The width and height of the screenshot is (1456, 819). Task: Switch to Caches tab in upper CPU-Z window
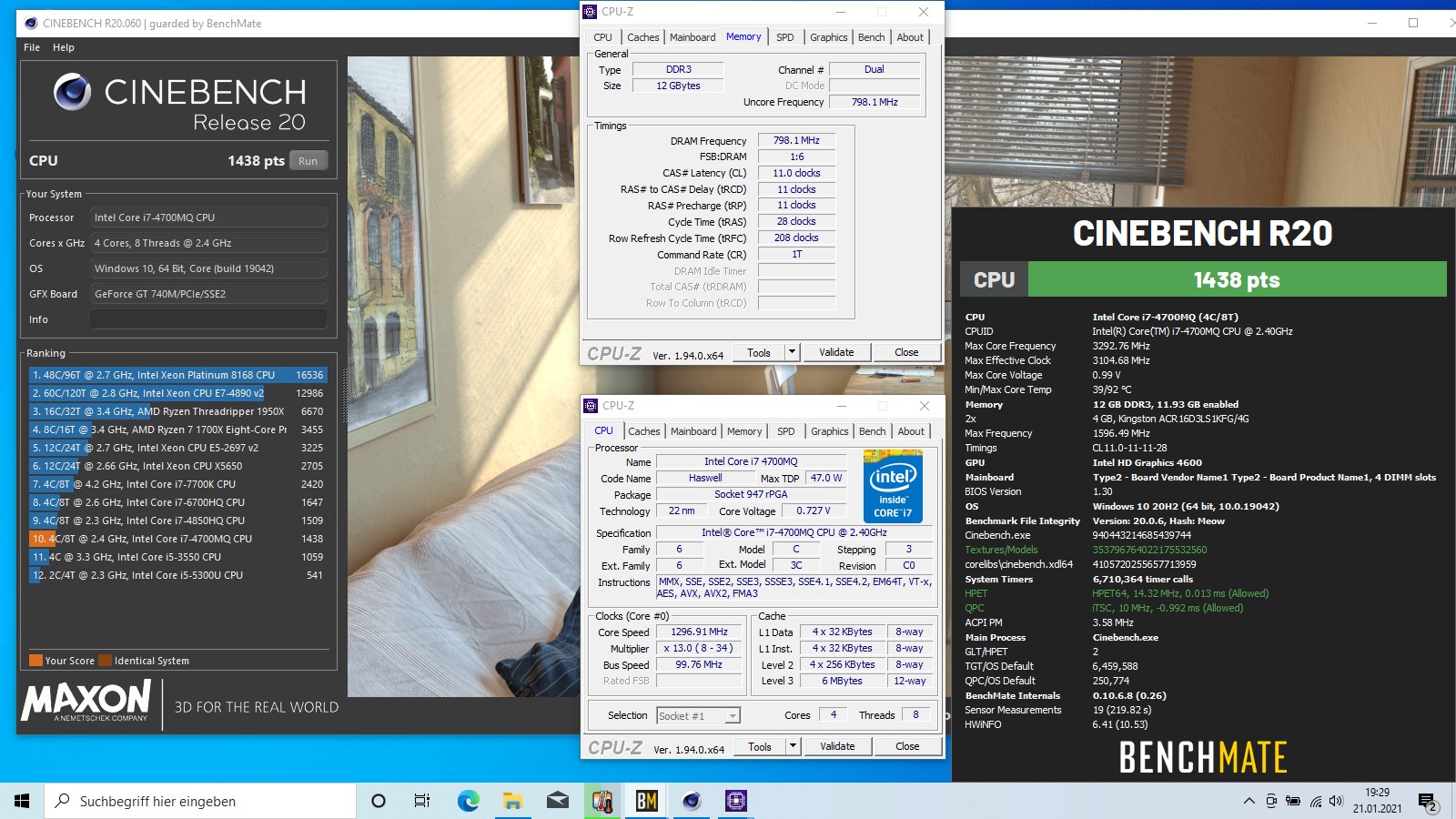[643, 37]
